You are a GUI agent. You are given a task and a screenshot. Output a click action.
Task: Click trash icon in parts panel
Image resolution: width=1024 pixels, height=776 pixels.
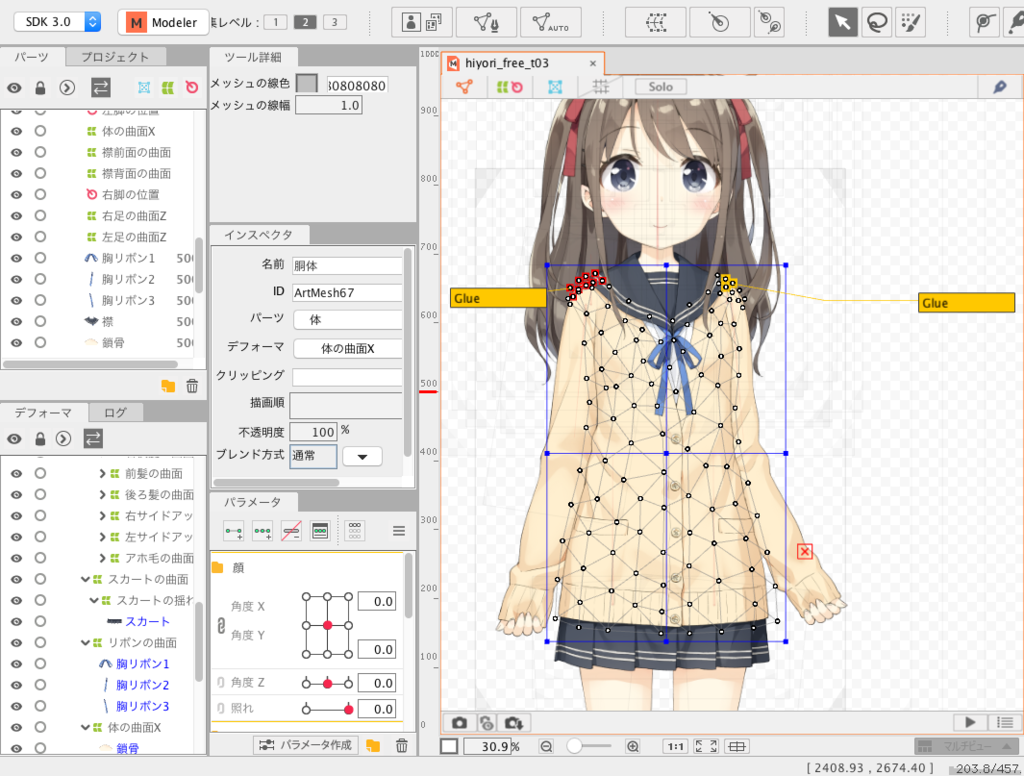192,386
